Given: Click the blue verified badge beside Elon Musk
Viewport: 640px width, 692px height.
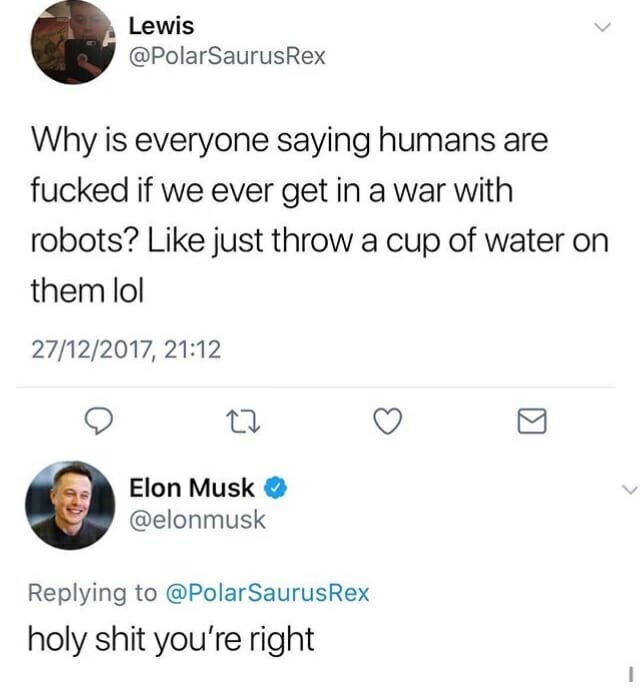Looking at the screenshot, I should [x=277, y=489].
